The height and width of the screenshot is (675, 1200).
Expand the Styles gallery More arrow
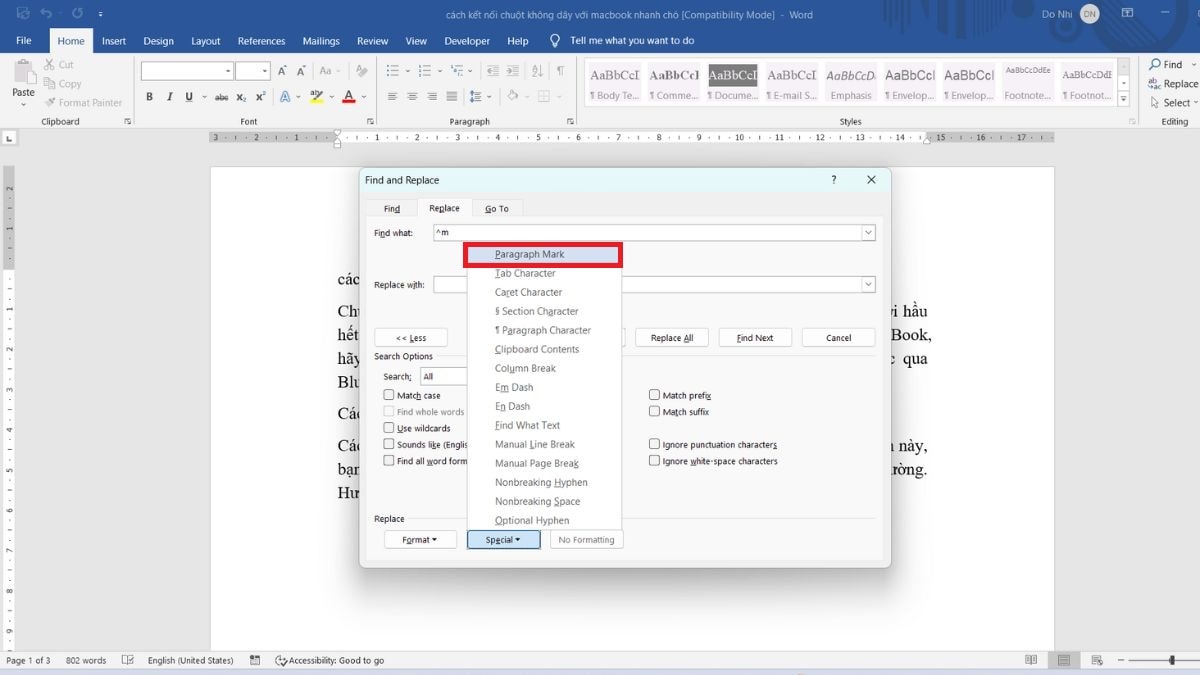(1124, 100)
